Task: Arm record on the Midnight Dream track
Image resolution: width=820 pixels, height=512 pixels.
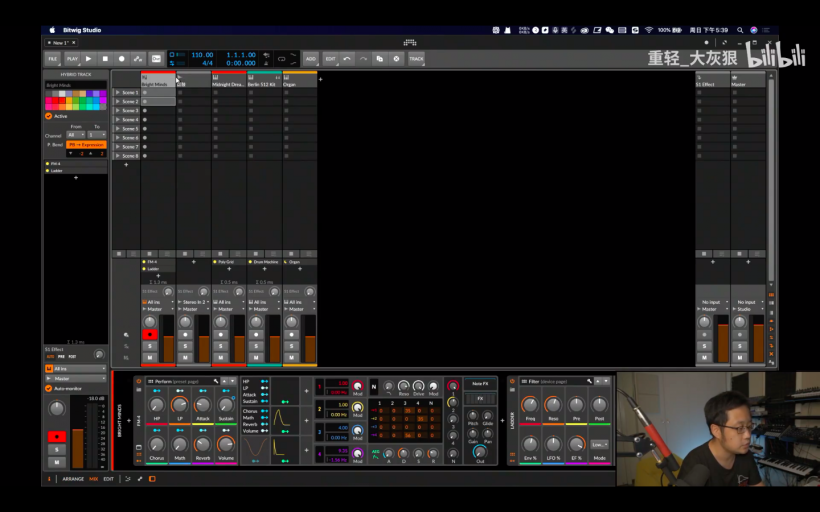Action: [221, 335]
